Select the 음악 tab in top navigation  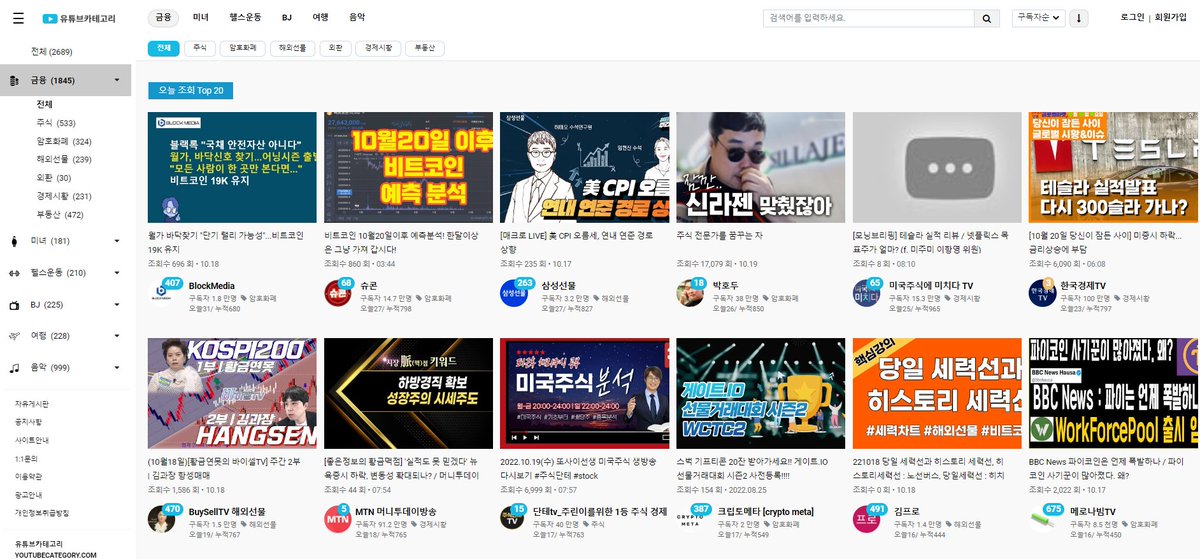coord(357,18)
